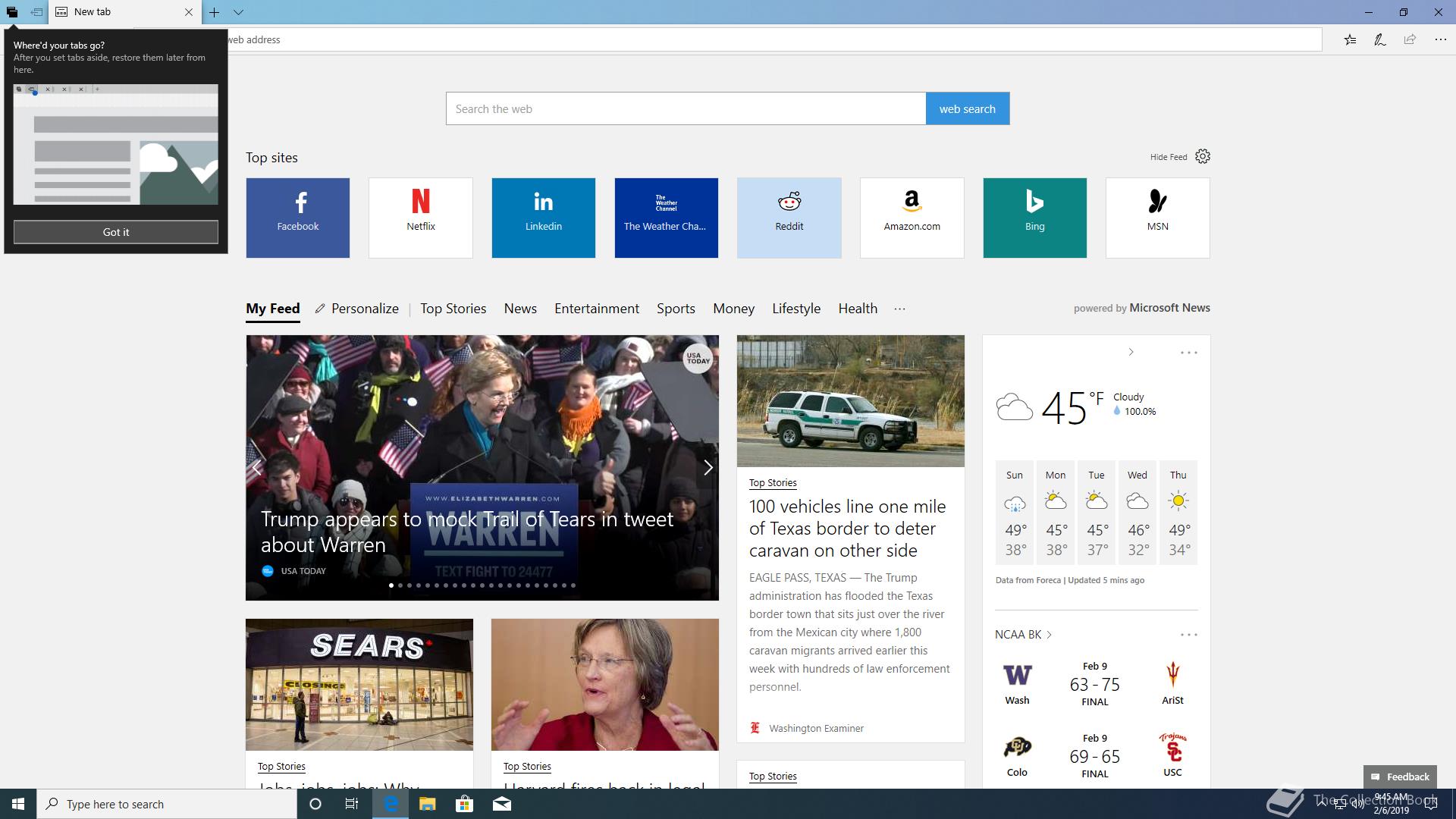
Task: Open the feed settings gear icon
Action: tap(1203, 156)
